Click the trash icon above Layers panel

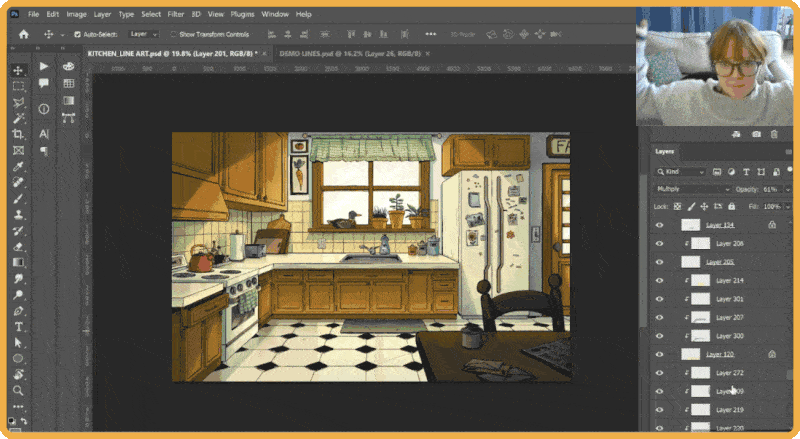click(x=774, y=134)
